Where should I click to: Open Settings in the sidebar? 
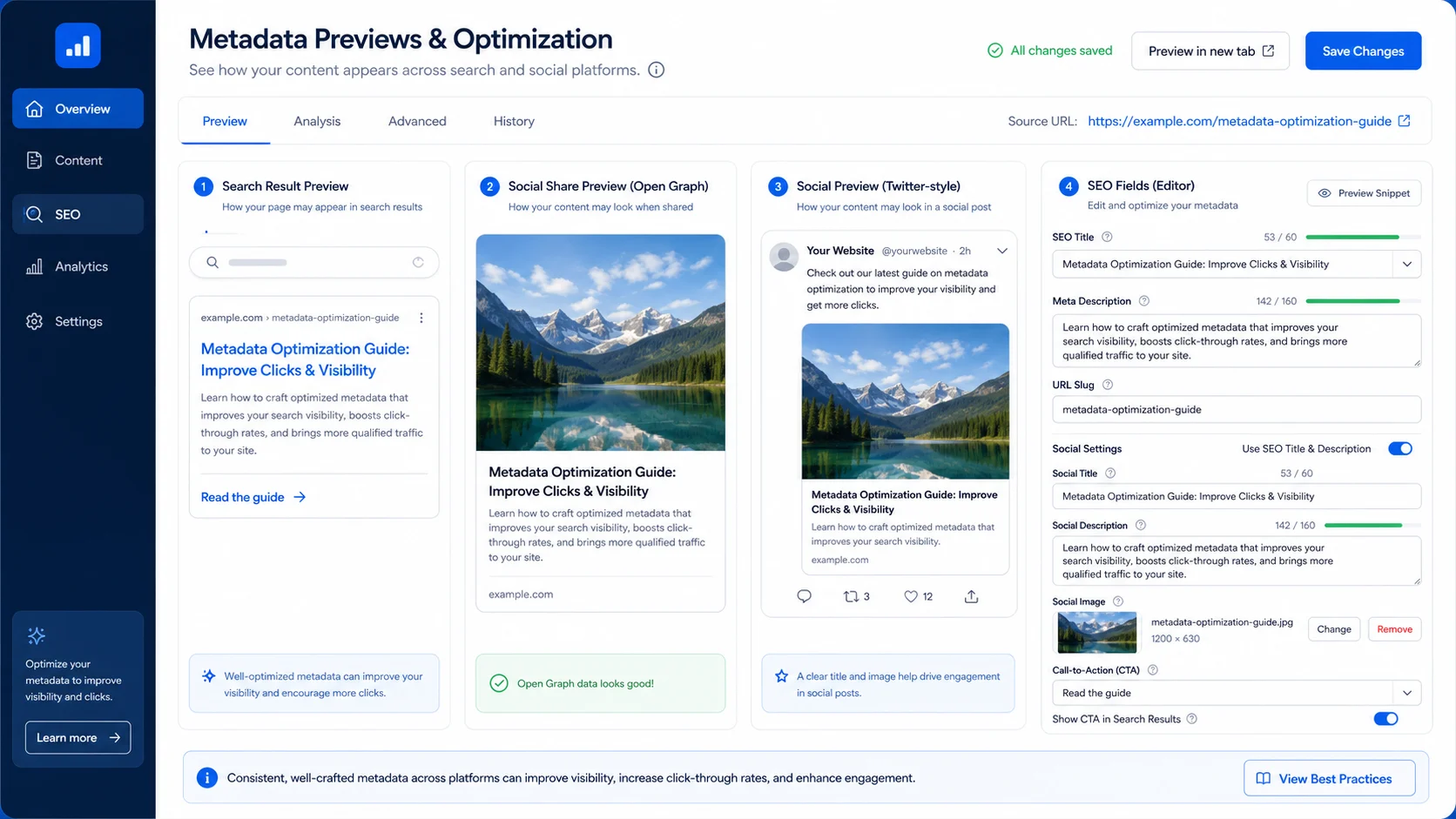(x=78, y=321)
